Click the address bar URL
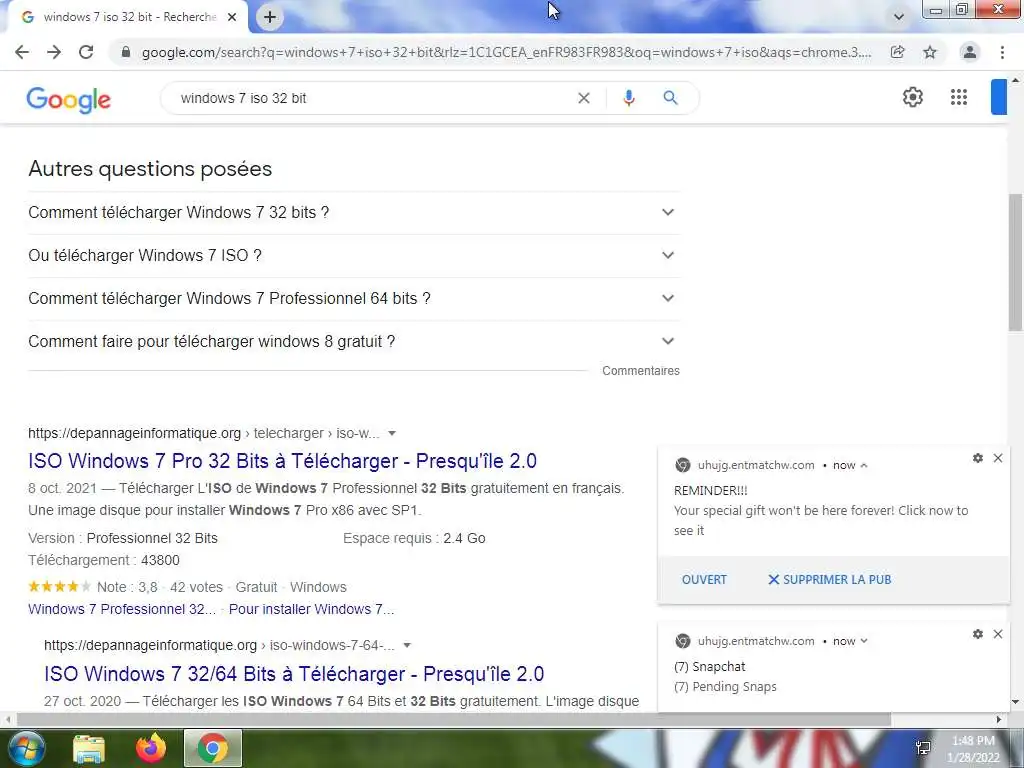This screenshot has height=768, width=1024. (506, 52)
